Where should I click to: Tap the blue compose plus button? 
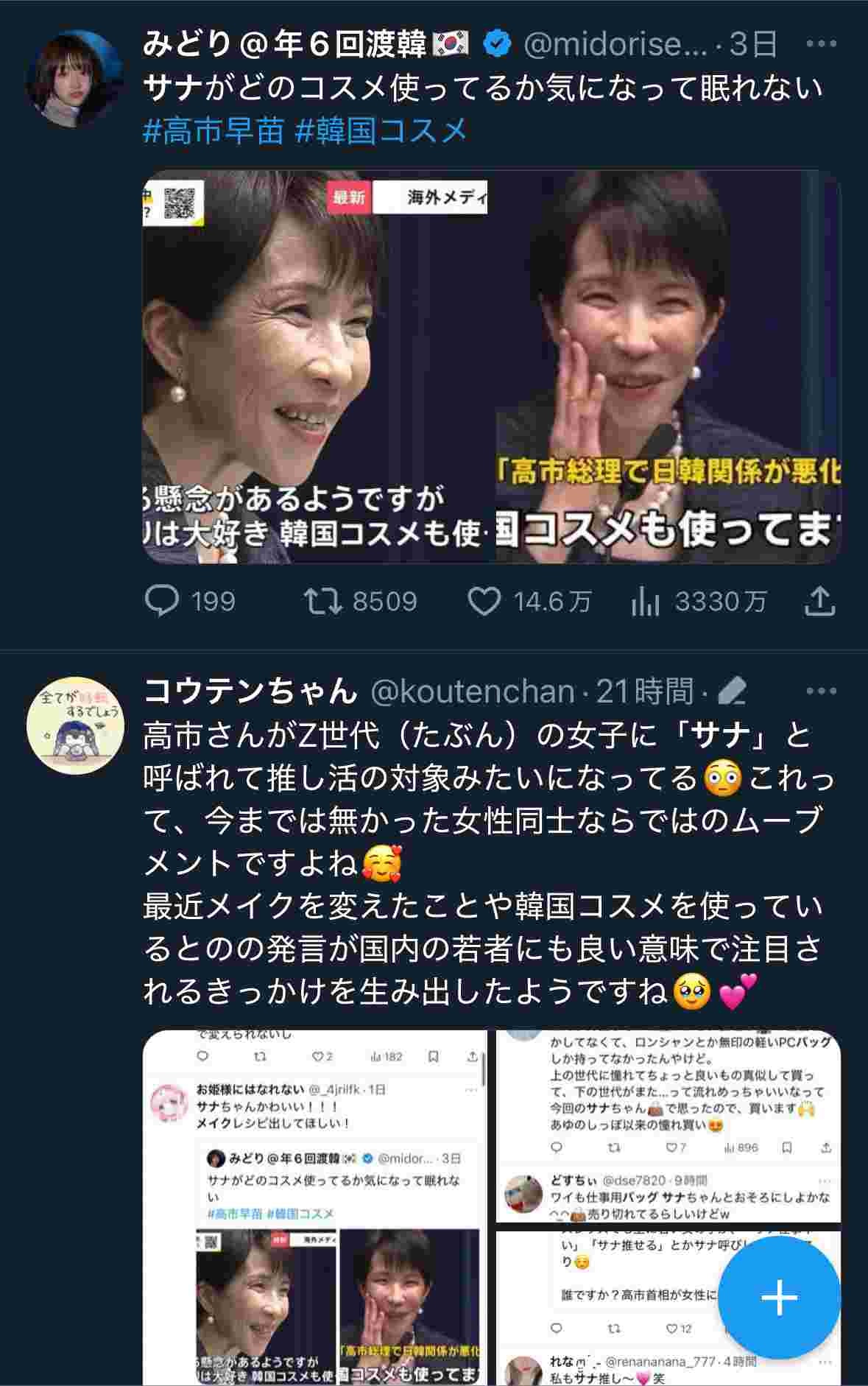pos(779,1298)
